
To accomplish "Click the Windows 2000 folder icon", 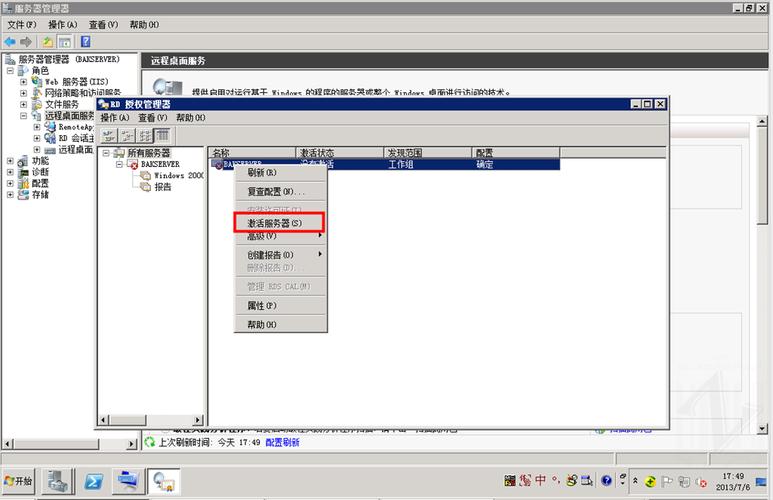I will [x=145, y=176].
